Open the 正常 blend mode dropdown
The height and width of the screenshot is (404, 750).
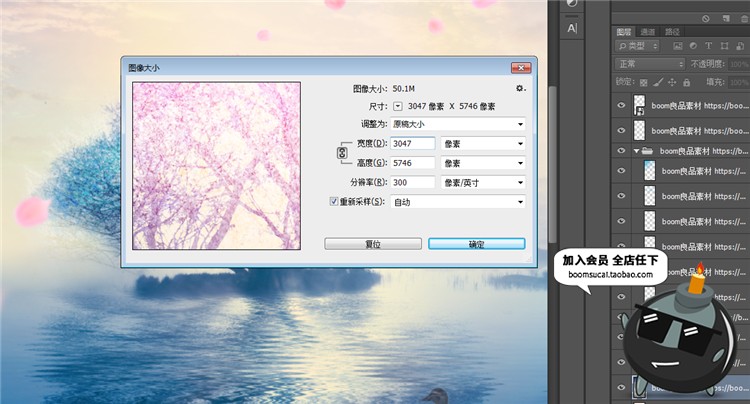(650, 64)
